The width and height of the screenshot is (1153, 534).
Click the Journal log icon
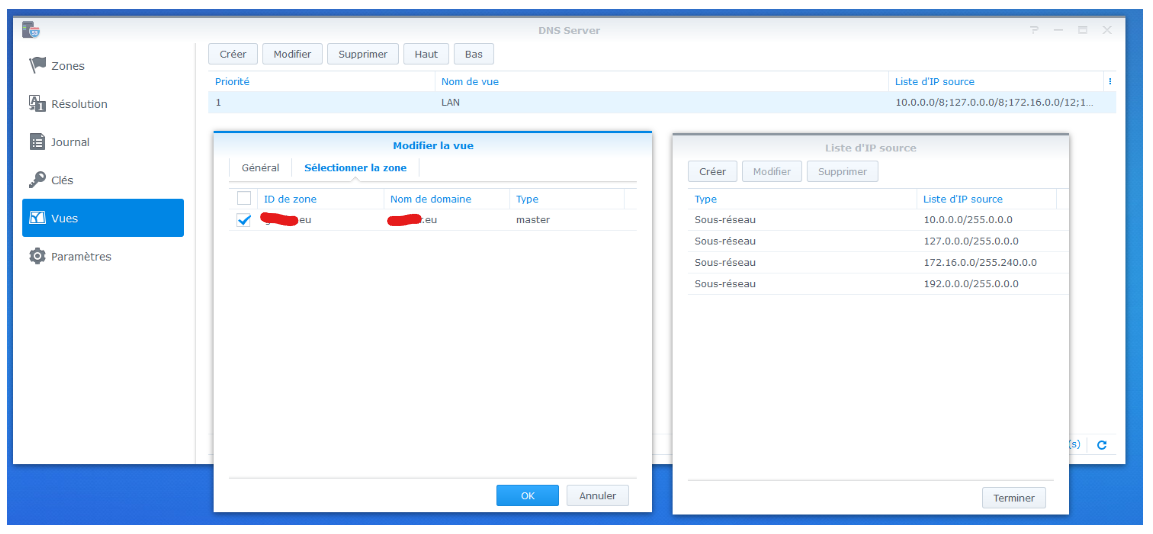pyautogui.click(x=37, y=141)
